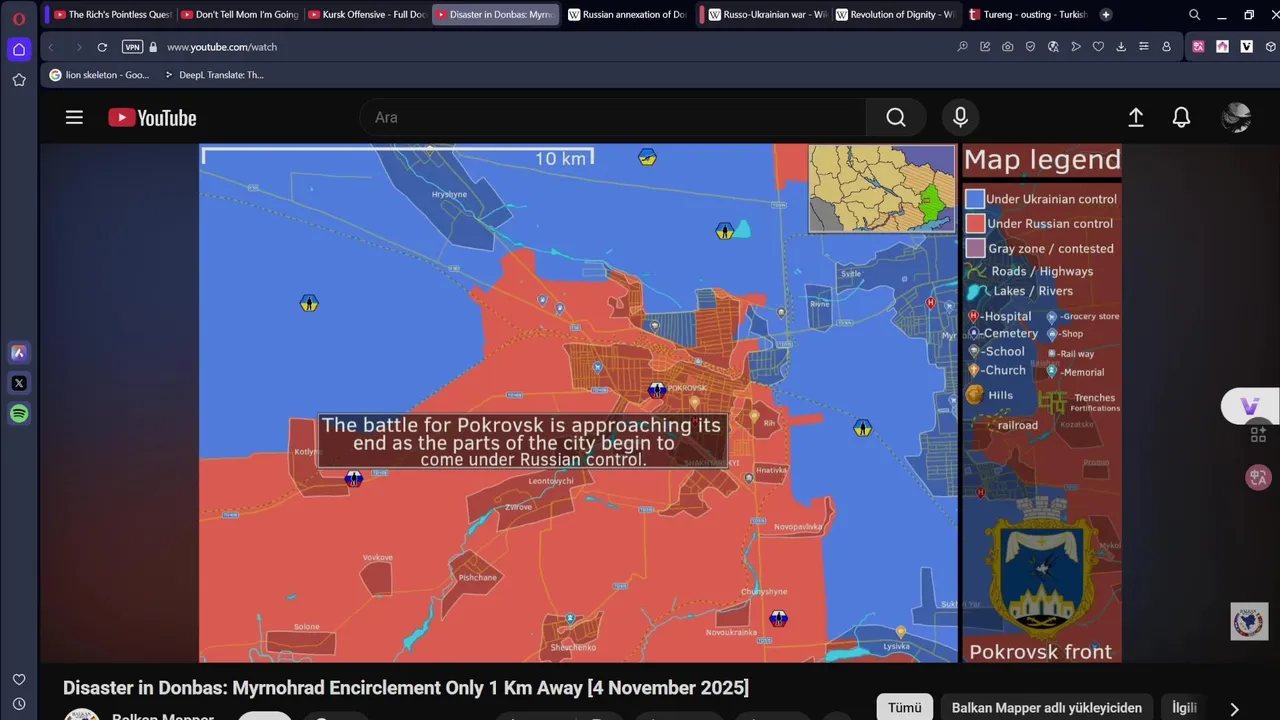Image resolution: width=1280 pixels, height=720 pixels.
Task: Click the floating grid icon below V pill
Action: point(1258,435)
